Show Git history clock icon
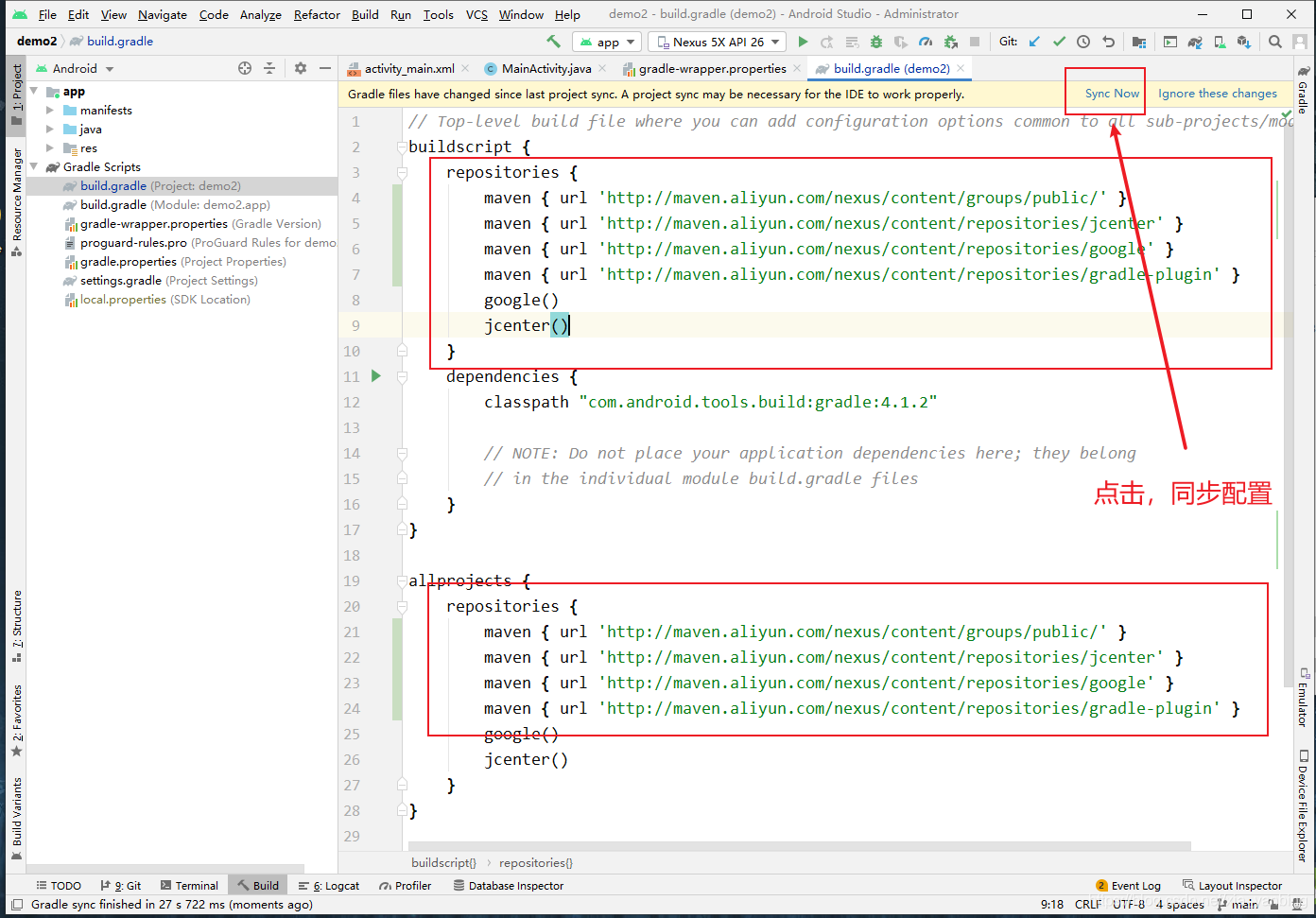Image resolution: width=1316 pixels, height=918 pixels. (x=1083, y=42)
